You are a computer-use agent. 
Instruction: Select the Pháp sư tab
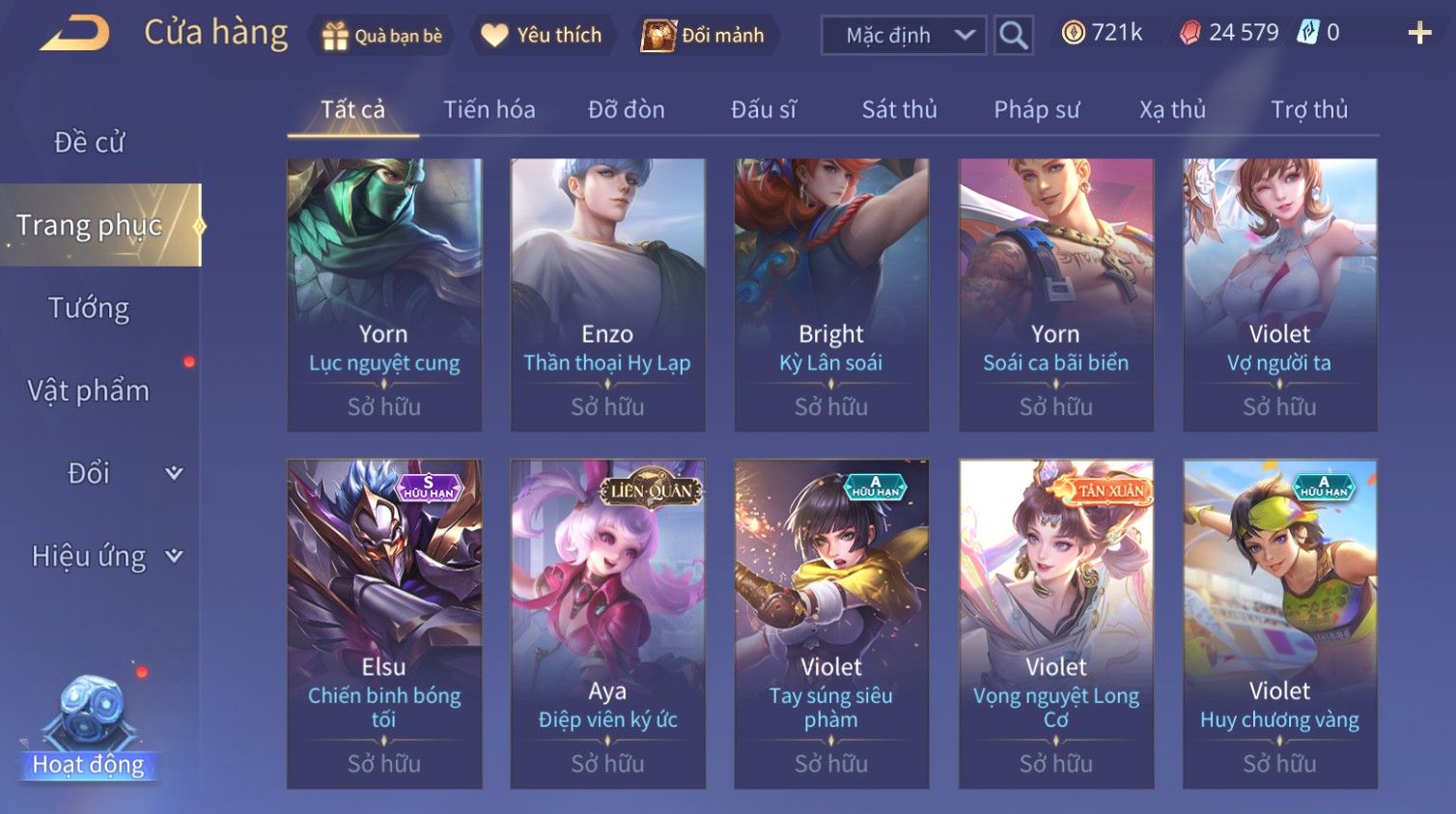[x=1037, y=109]
